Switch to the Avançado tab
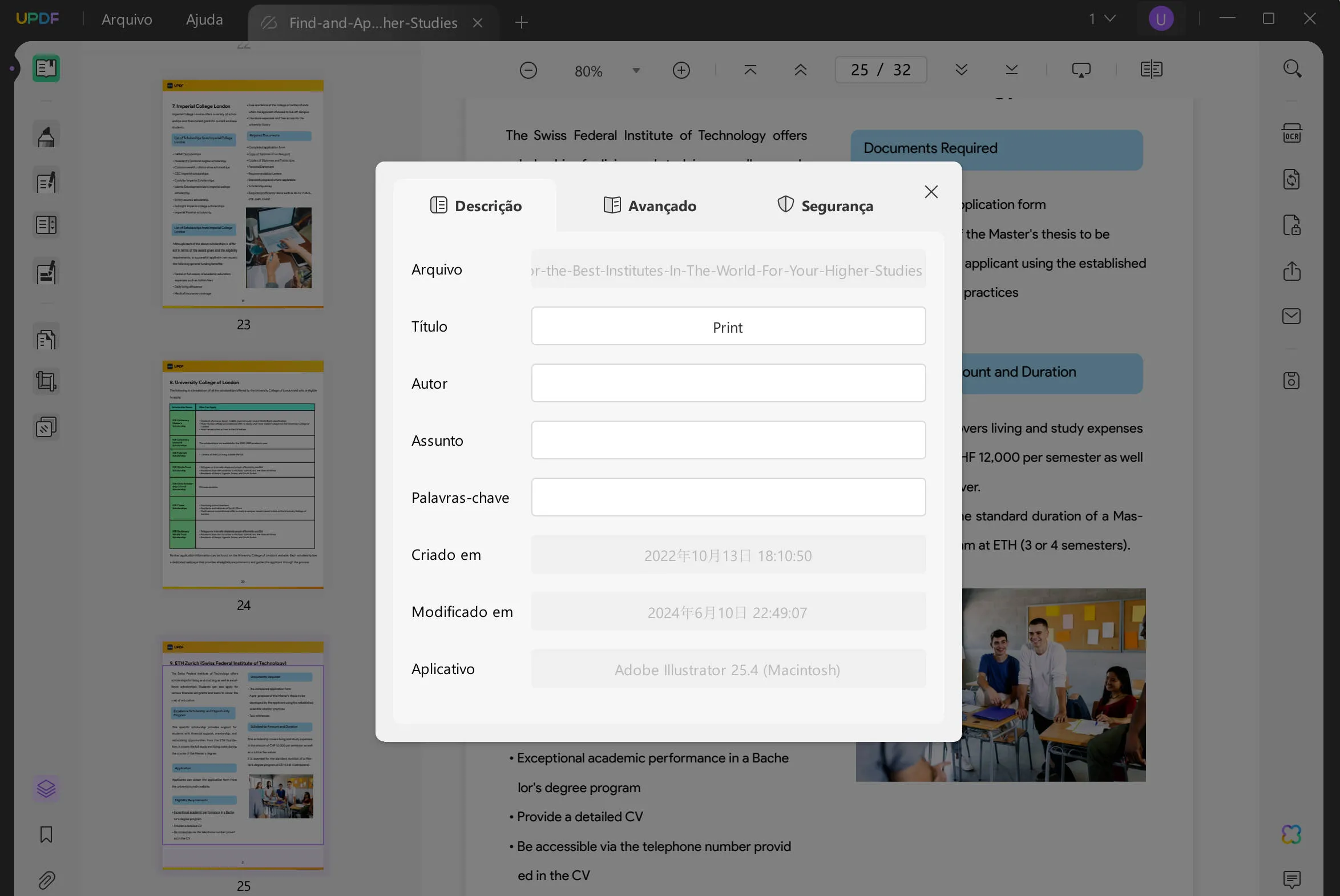Viewport: 1340px width, 896px height. pyautogui.click(x=649, y=205)
